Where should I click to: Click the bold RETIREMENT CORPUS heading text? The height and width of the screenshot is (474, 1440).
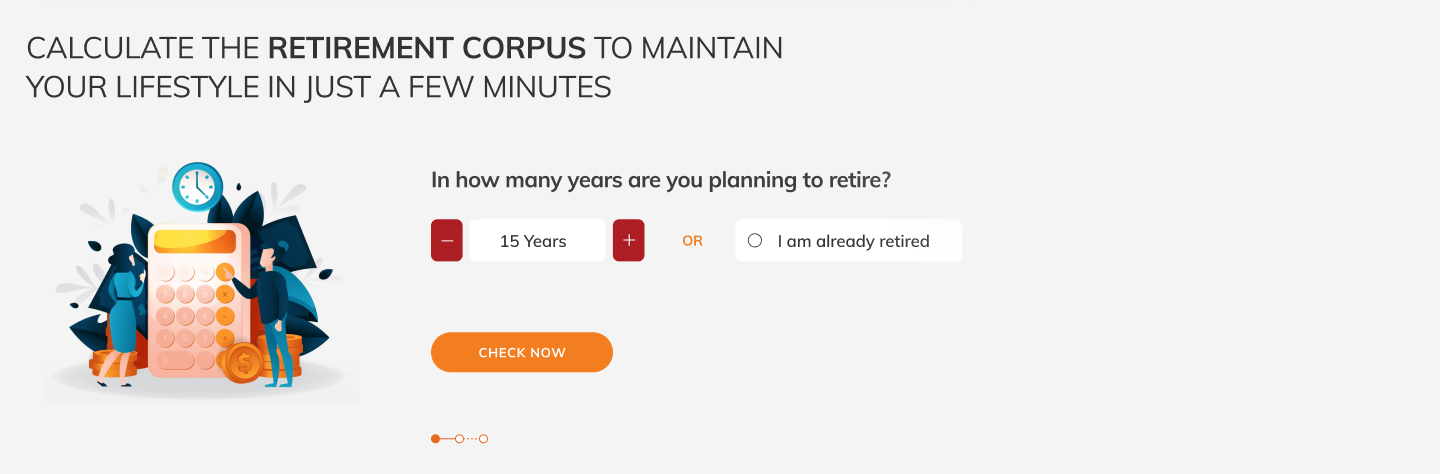pos(427,47)
